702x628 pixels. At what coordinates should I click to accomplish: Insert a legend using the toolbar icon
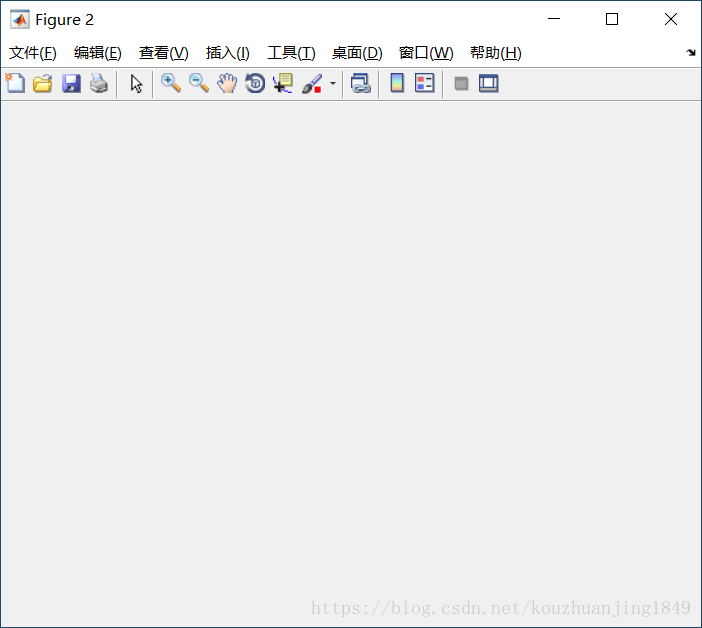(424, 83)
